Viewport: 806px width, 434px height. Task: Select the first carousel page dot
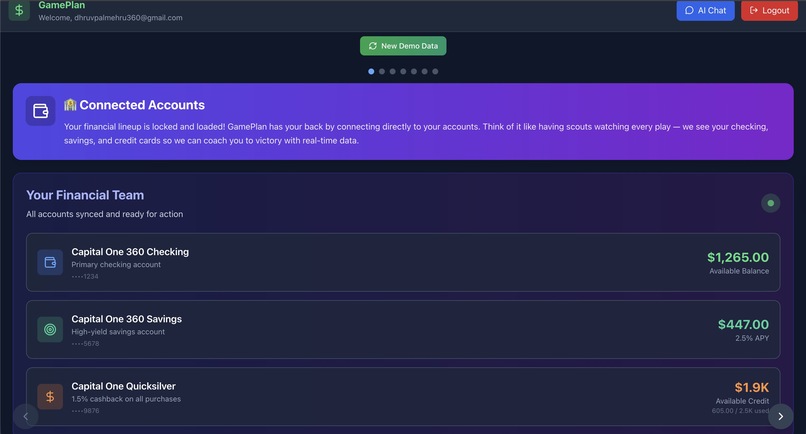coord(371,71)
